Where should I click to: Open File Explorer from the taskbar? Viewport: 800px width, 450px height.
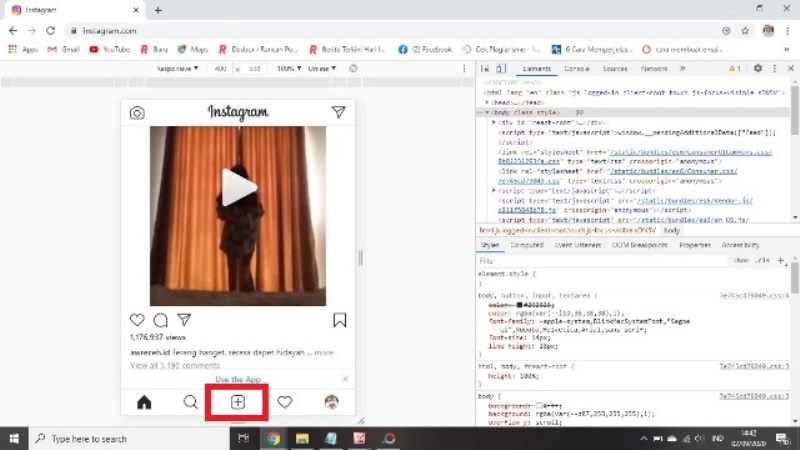[302, 438]
